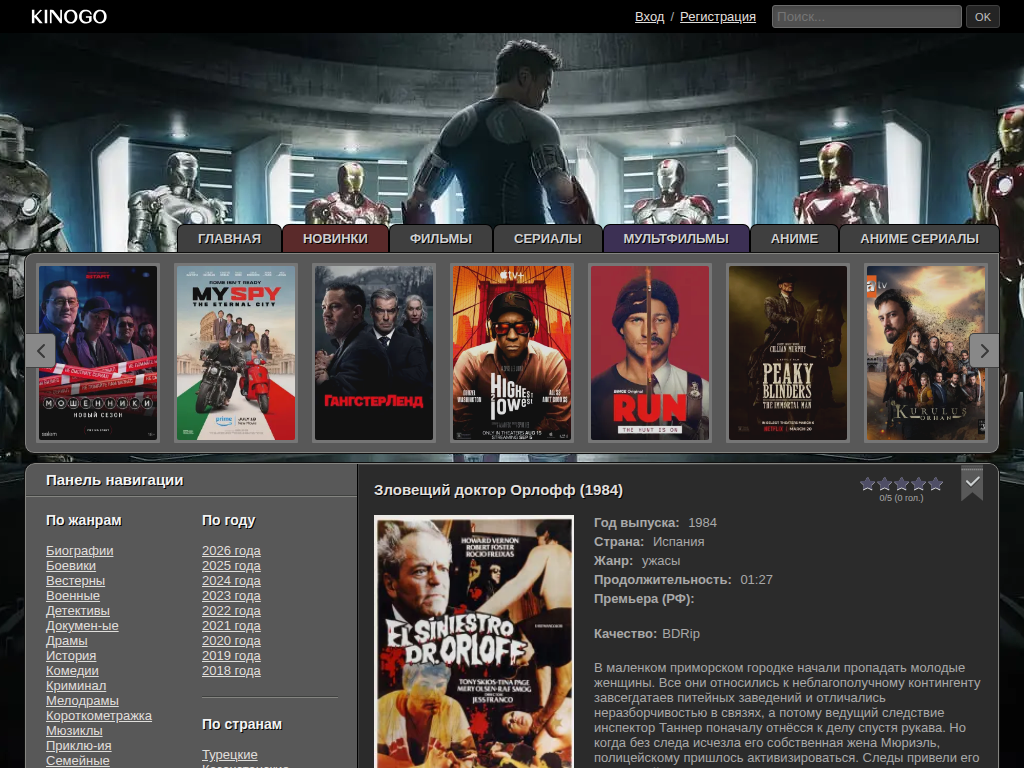Viewport: 1024px width, 768px height.
Task: Toggle the bookmark checkmark icon for this movie
Action: click(x=972, y=483)
